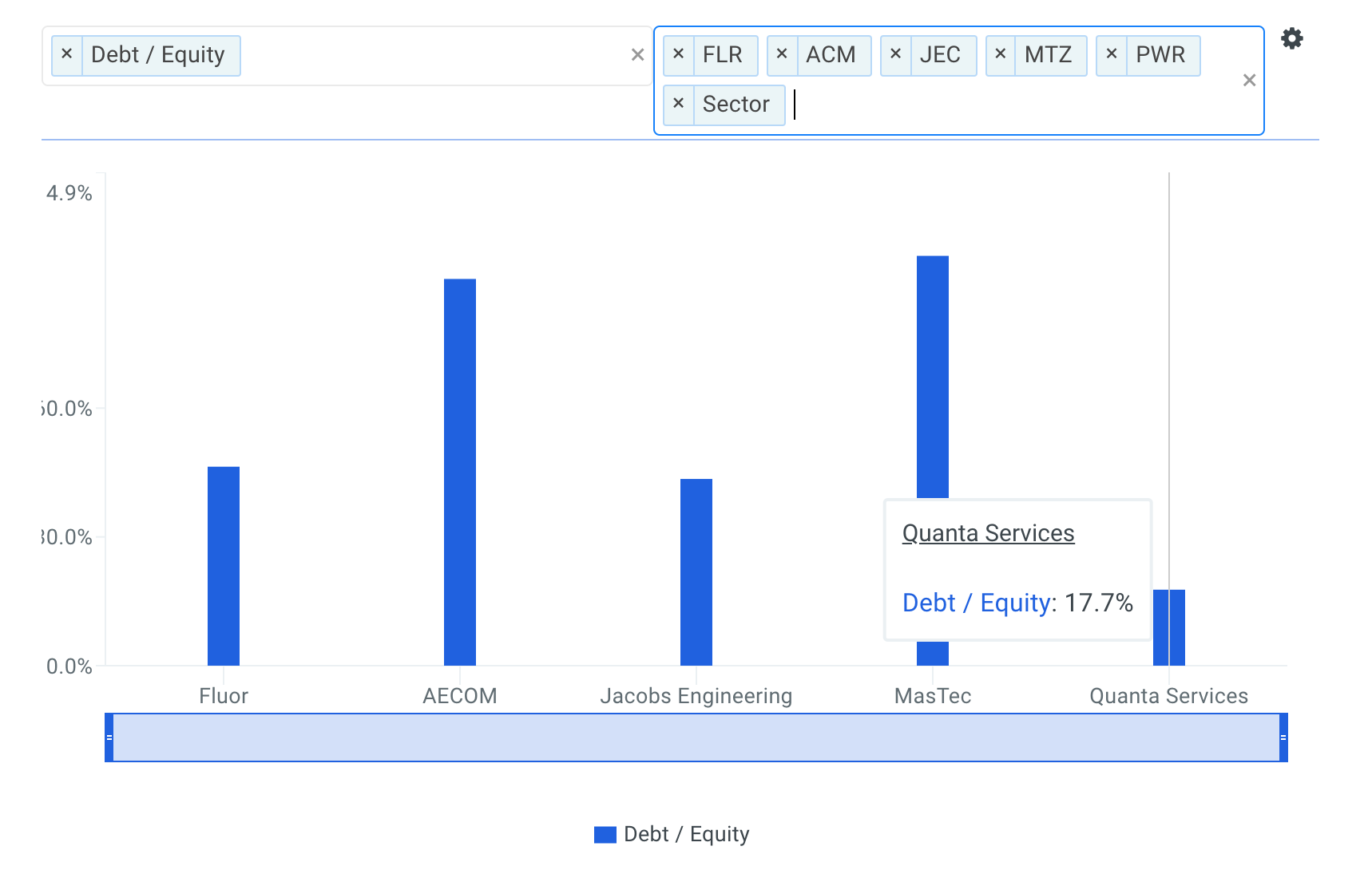This screenshot has height=870, width=1372.
Task: Open chart settings gear
Action: coord(1292,38)
